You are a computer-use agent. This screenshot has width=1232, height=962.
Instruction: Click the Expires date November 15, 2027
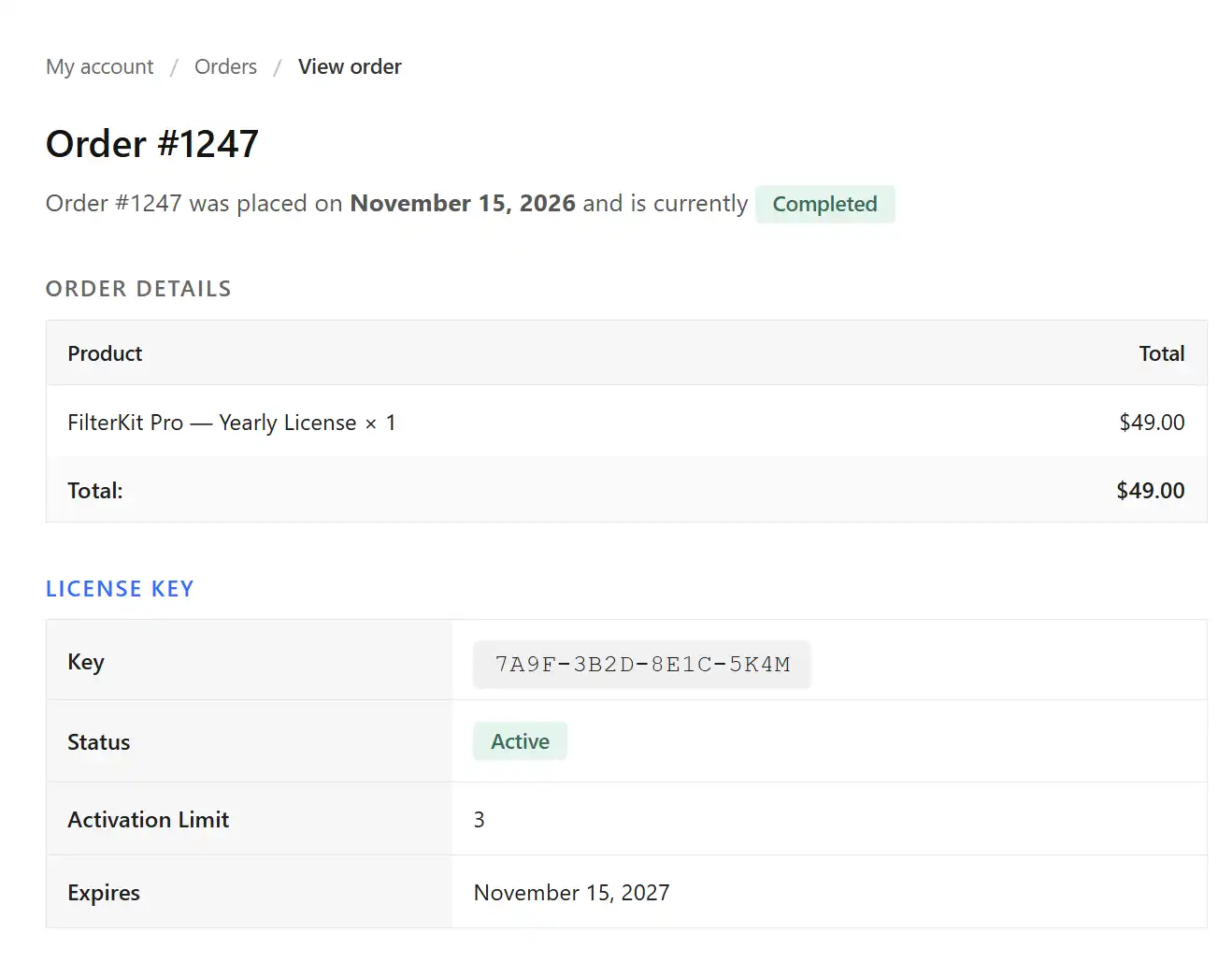point(571,892)
